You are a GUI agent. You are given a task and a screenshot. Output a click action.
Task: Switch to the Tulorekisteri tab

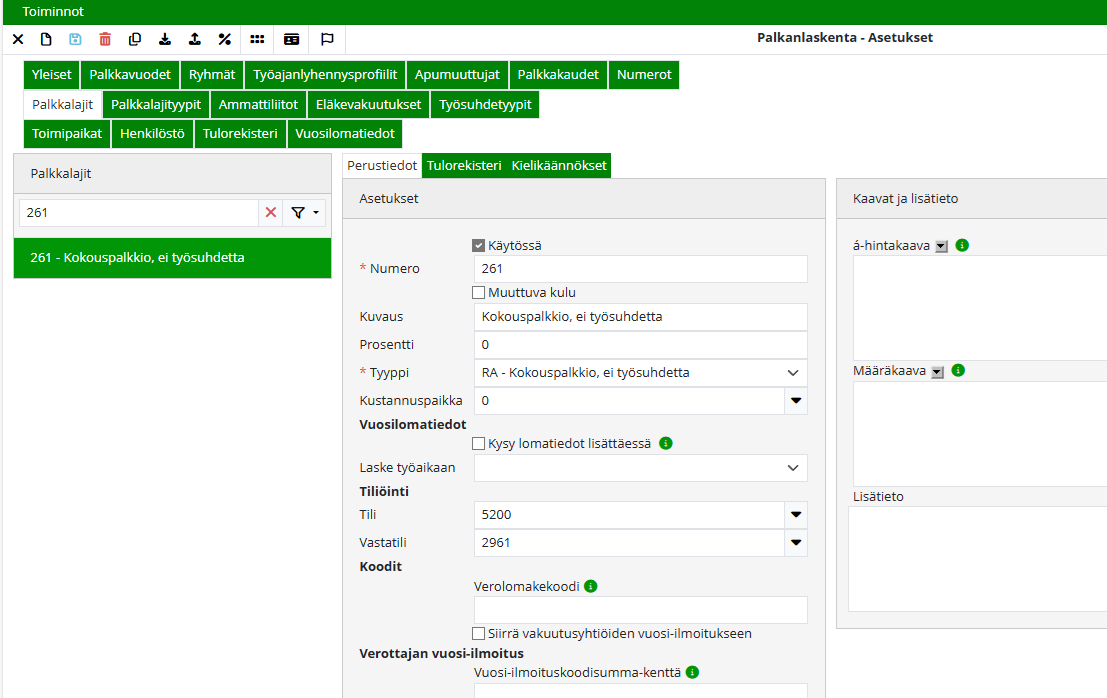click(466, 165)
